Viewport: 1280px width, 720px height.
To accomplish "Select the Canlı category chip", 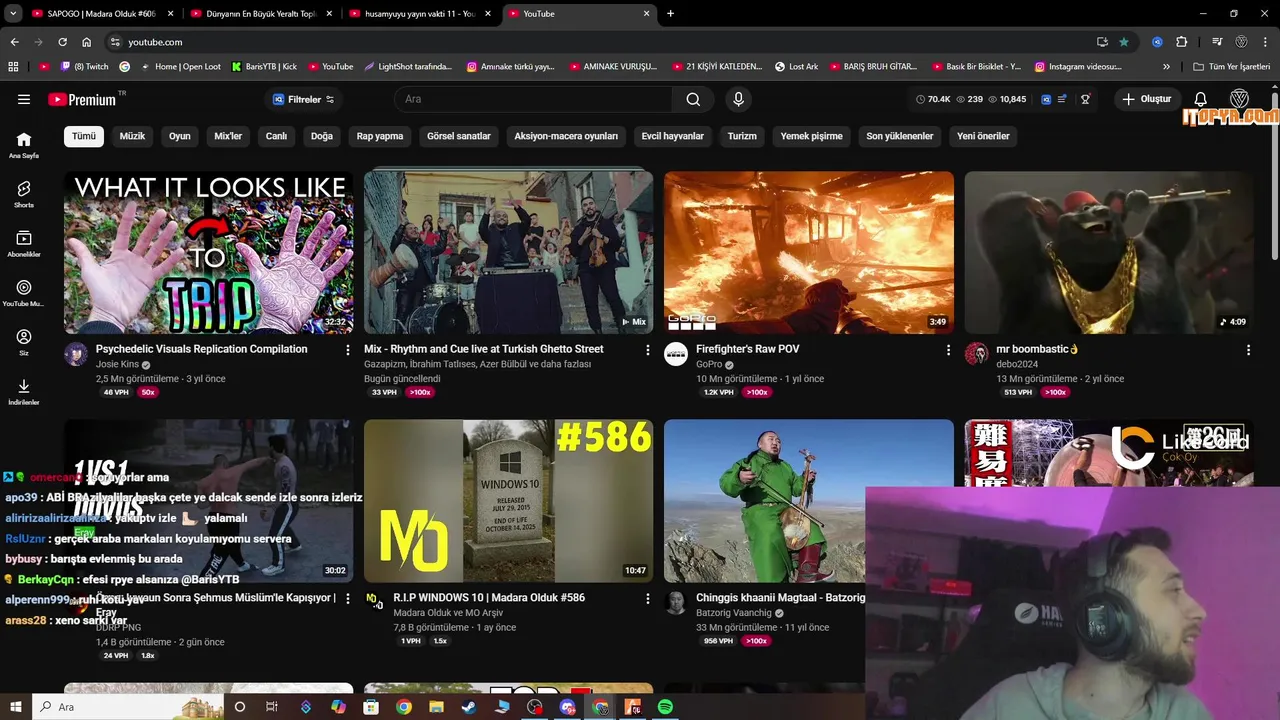I will 276,136.
